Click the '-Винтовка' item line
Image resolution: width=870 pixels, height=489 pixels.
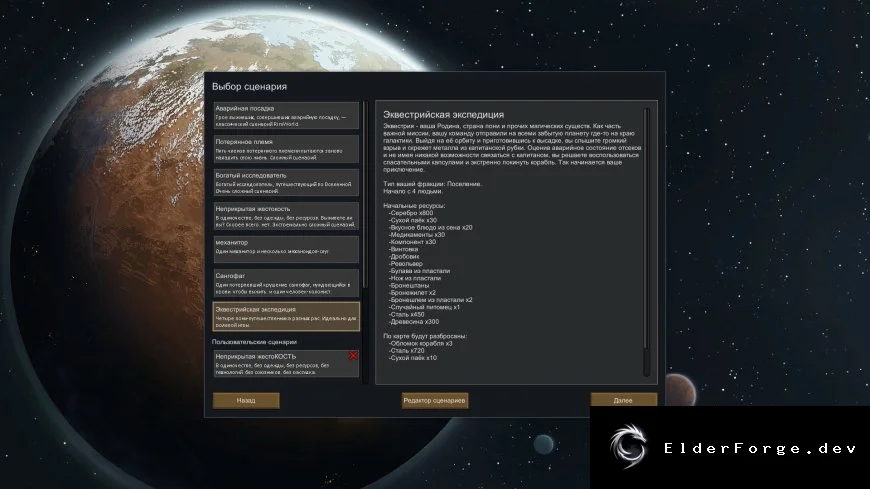click(403, 249)
